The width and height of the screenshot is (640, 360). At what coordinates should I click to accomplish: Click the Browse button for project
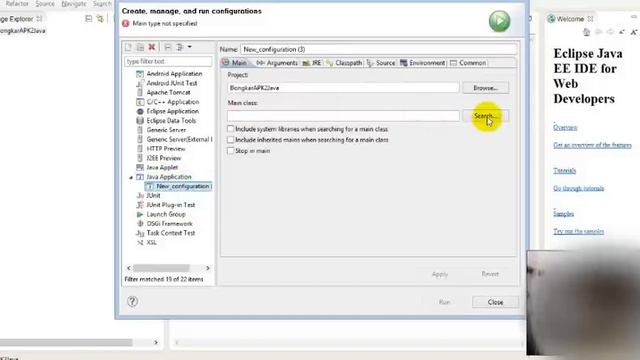486,88
